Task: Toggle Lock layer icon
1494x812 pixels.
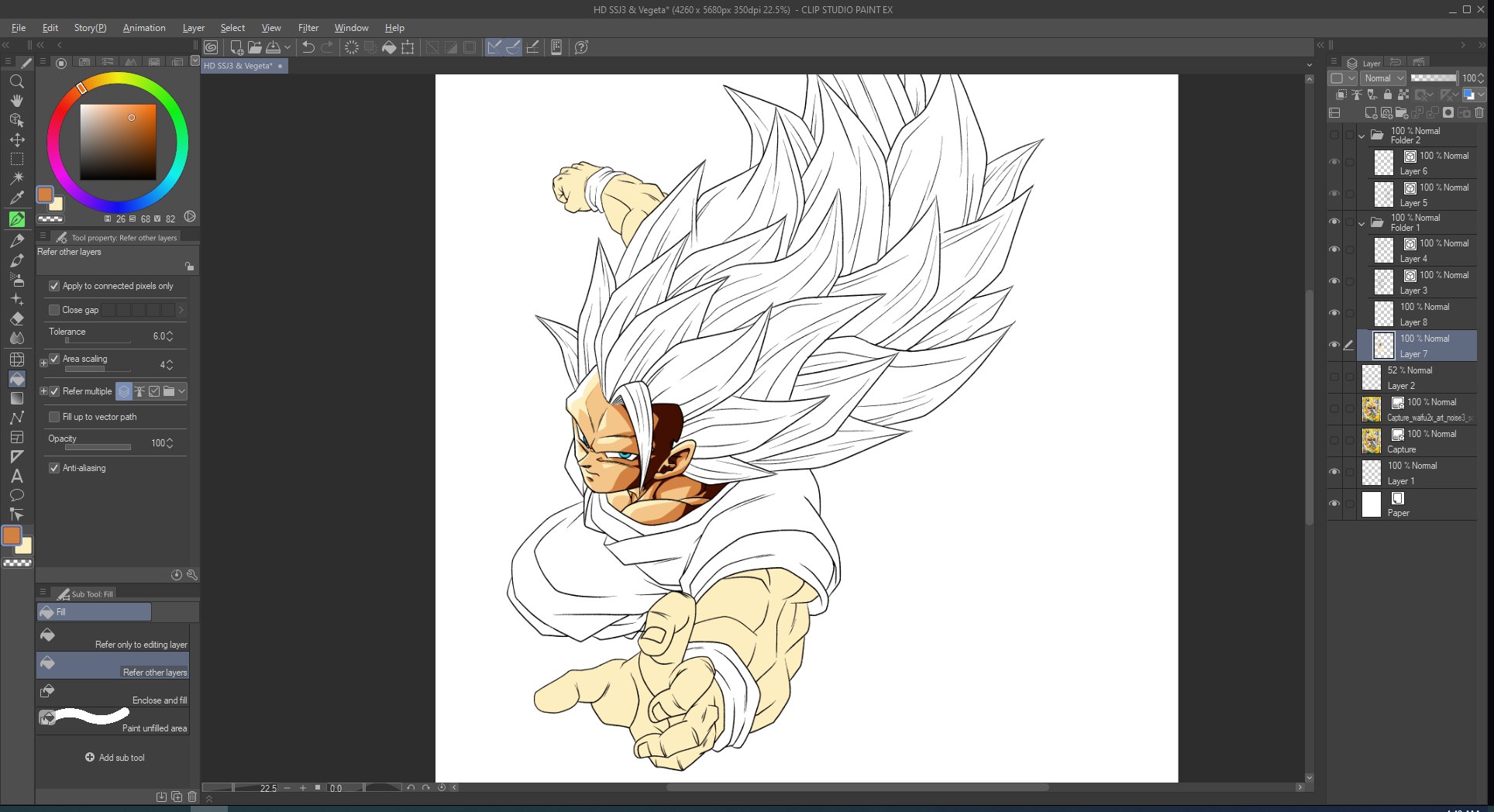Action: (1388, 95)
